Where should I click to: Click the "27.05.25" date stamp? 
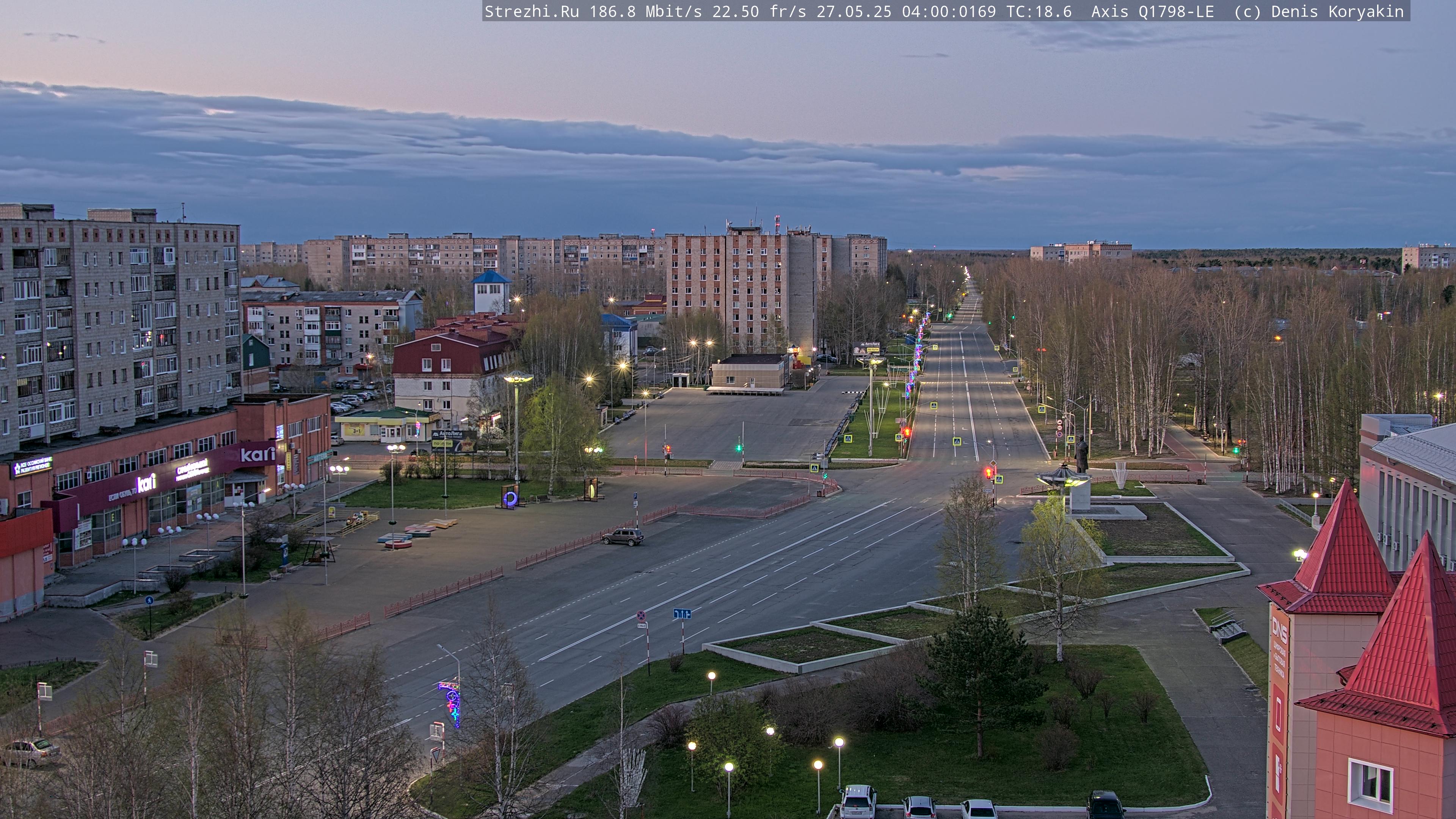click(854, 12)
